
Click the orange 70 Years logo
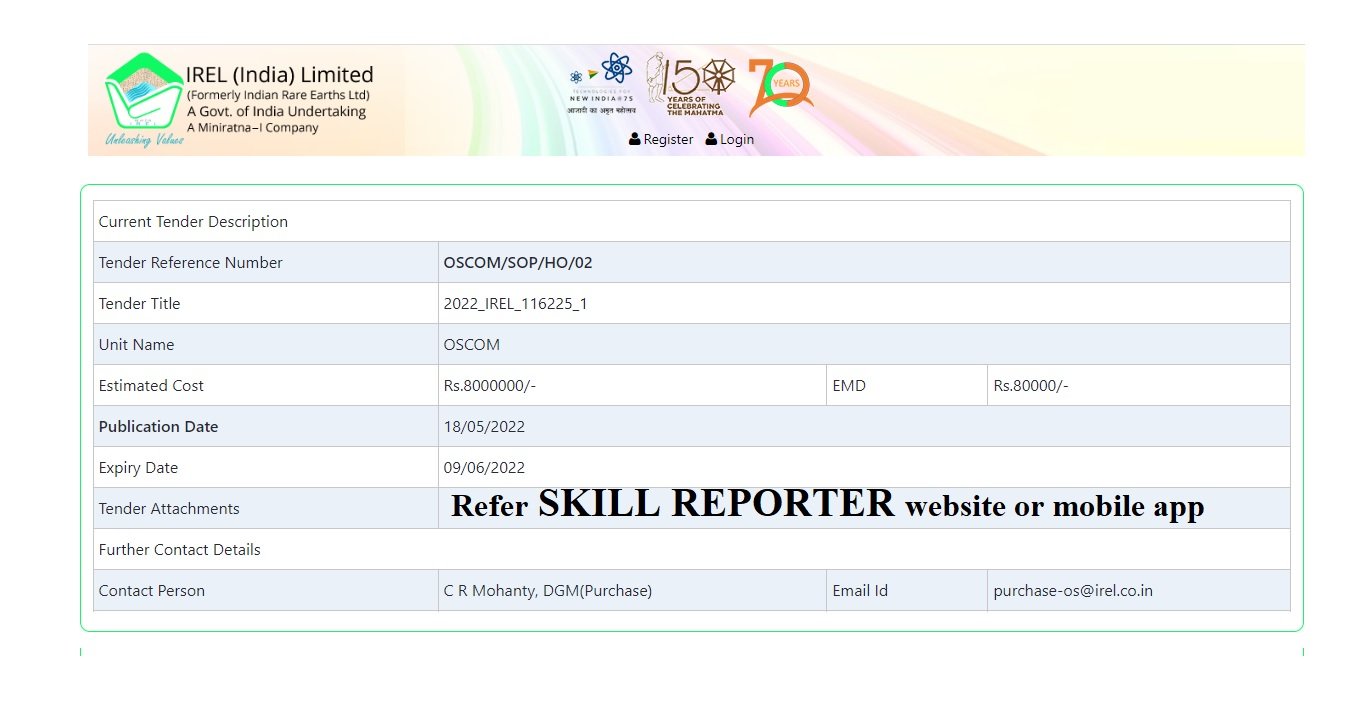click(x=779, y=86)
